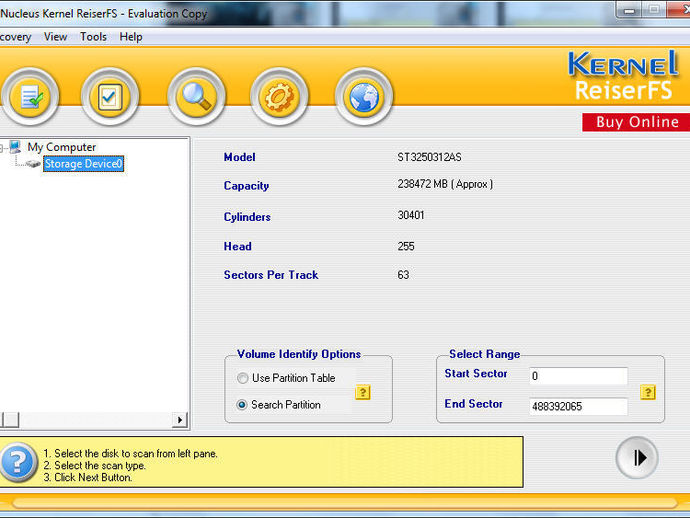Click the Start Sector input field
This screenshot has width=690, height=518.
pyautogui.click(x=578, y=376)
